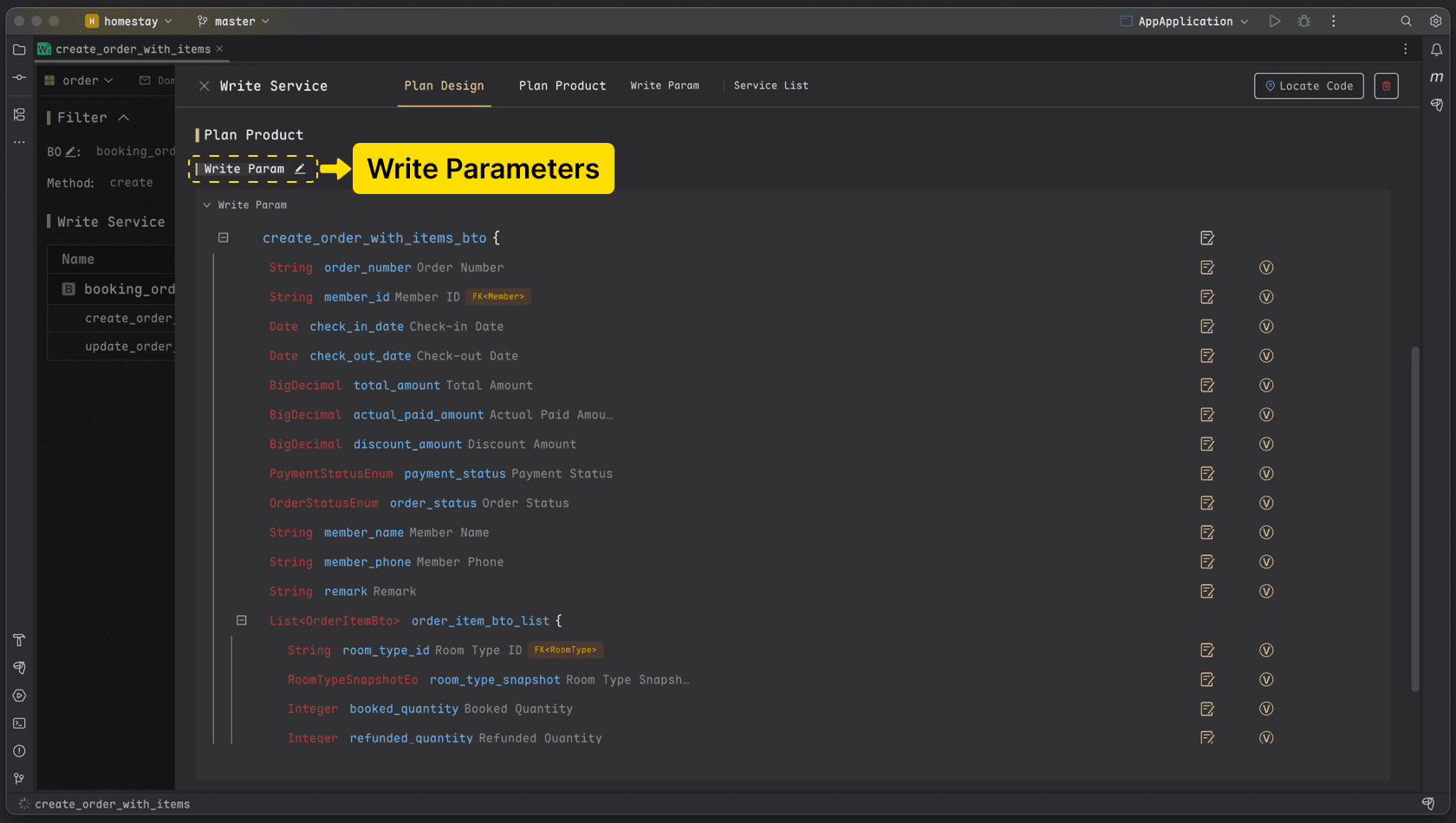
Task: Delete the service using the trash icon
Action: [1386, 86]
